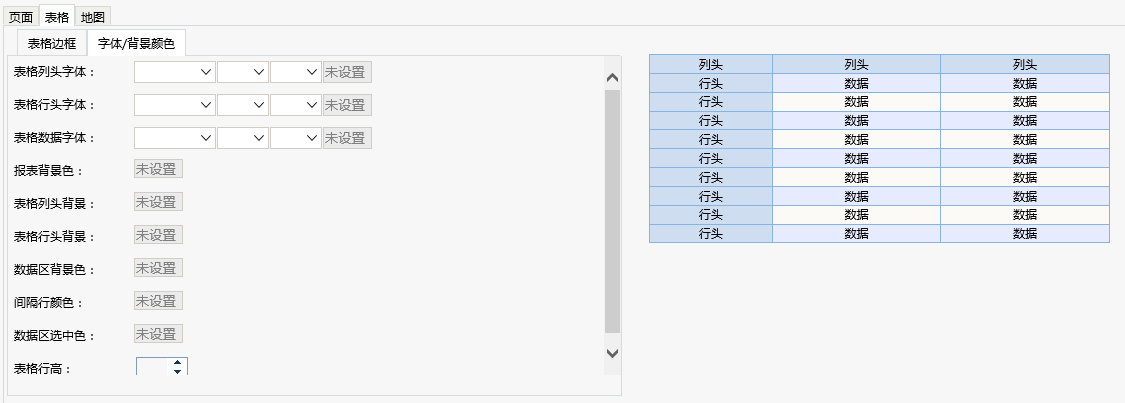Set the 数据区选中色 color
1125x403 pixels.
(159, 334)
